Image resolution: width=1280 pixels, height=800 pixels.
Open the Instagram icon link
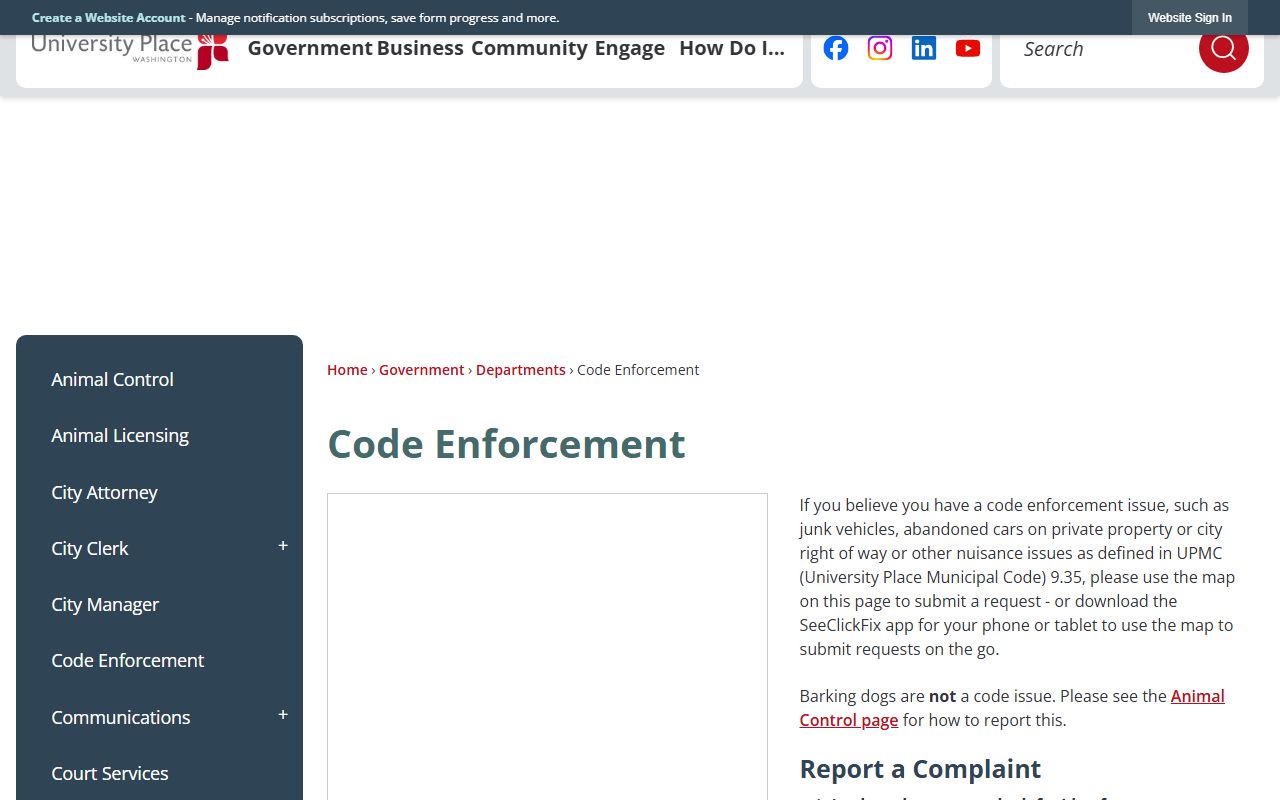pos(880,48)
